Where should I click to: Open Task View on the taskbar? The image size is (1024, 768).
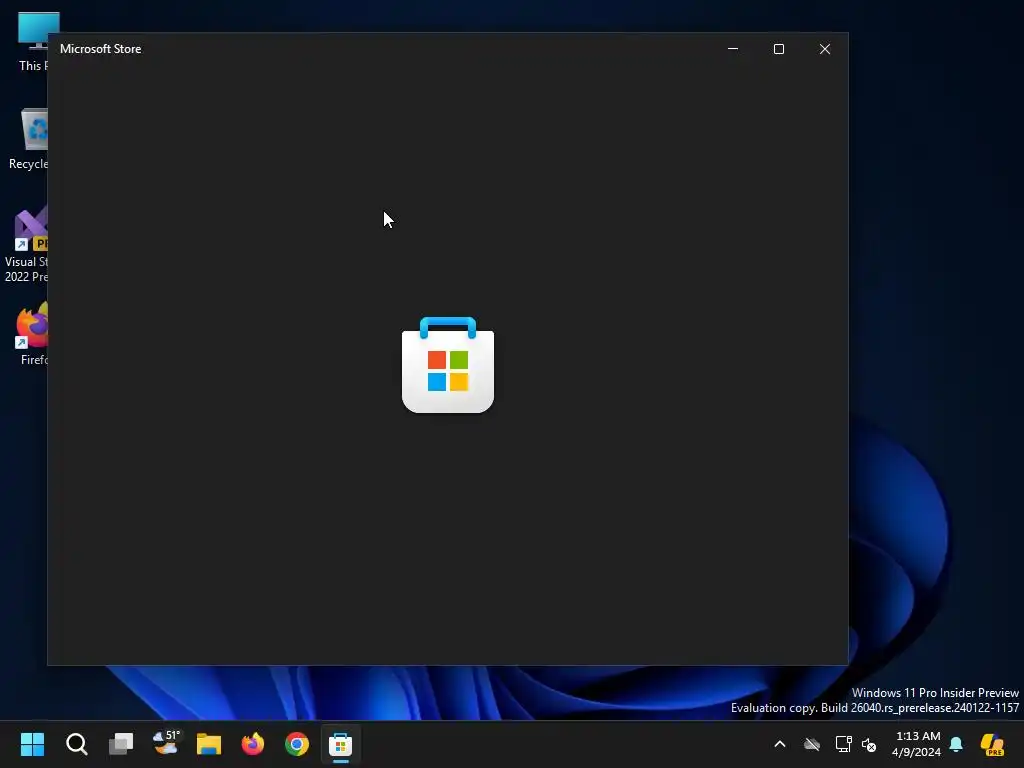[121, 744]
